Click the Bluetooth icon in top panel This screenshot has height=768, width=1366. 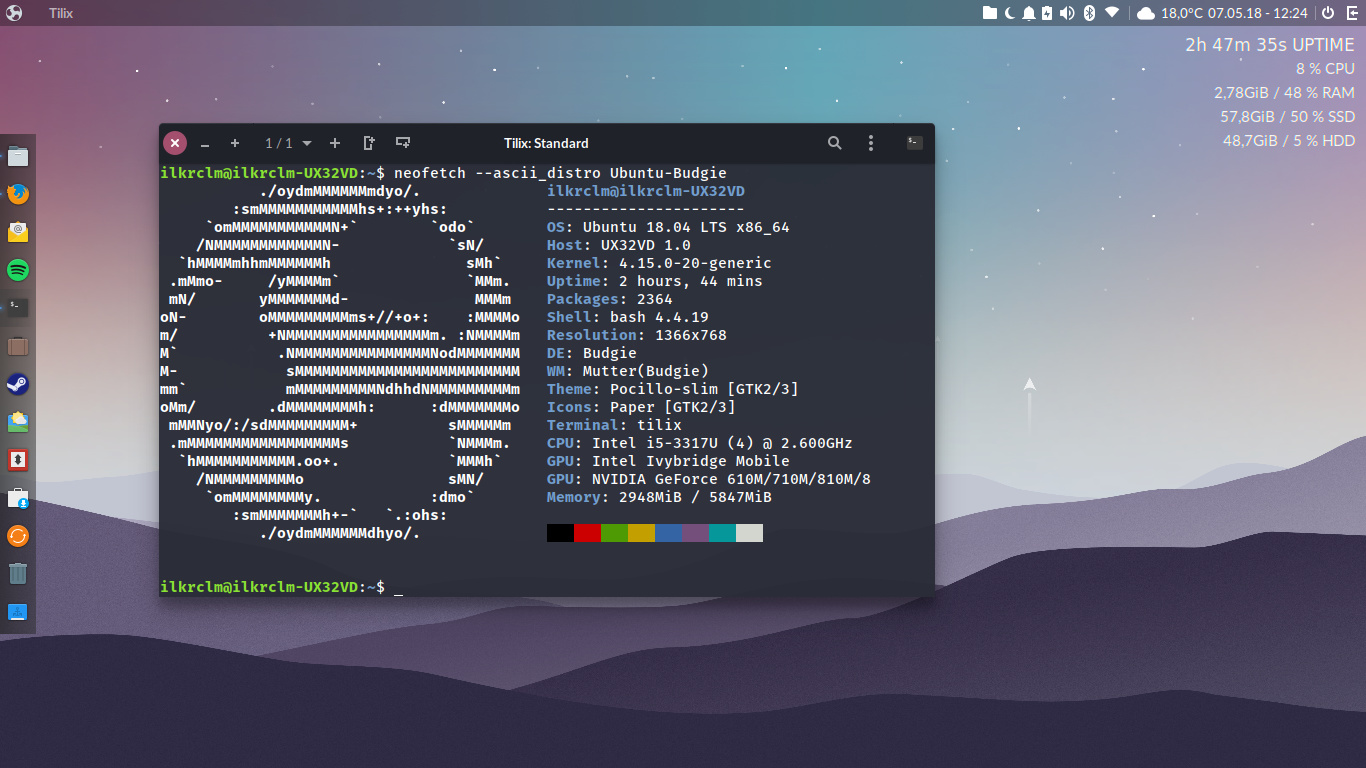point(1090,13)
